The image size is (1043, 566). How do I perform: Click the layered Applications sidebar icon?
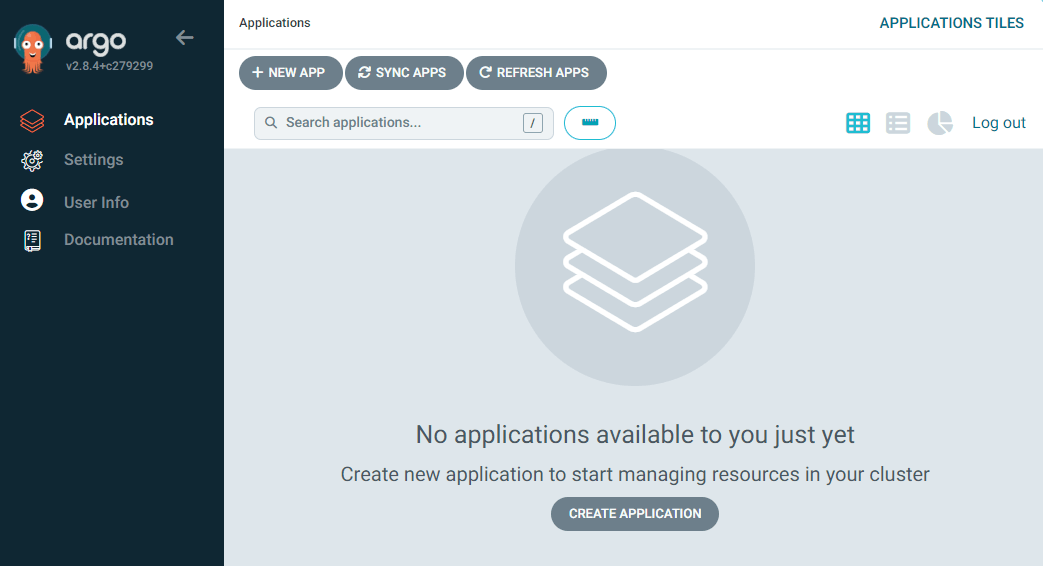pyautogui.click(x=32, y=120)
